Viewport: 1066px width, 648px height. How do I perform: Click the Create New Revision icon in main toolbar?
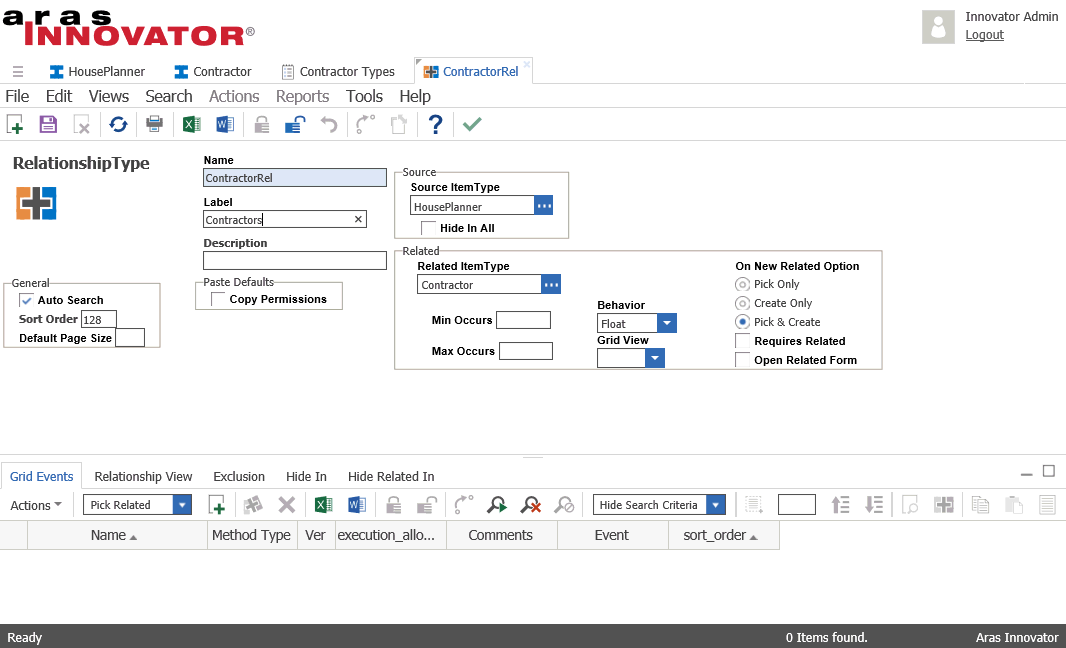[399, 124]
